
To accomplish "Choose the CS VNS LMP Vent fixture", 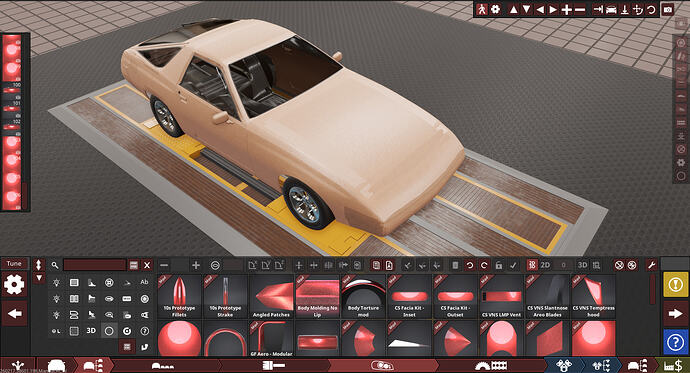I will [501, 296].
